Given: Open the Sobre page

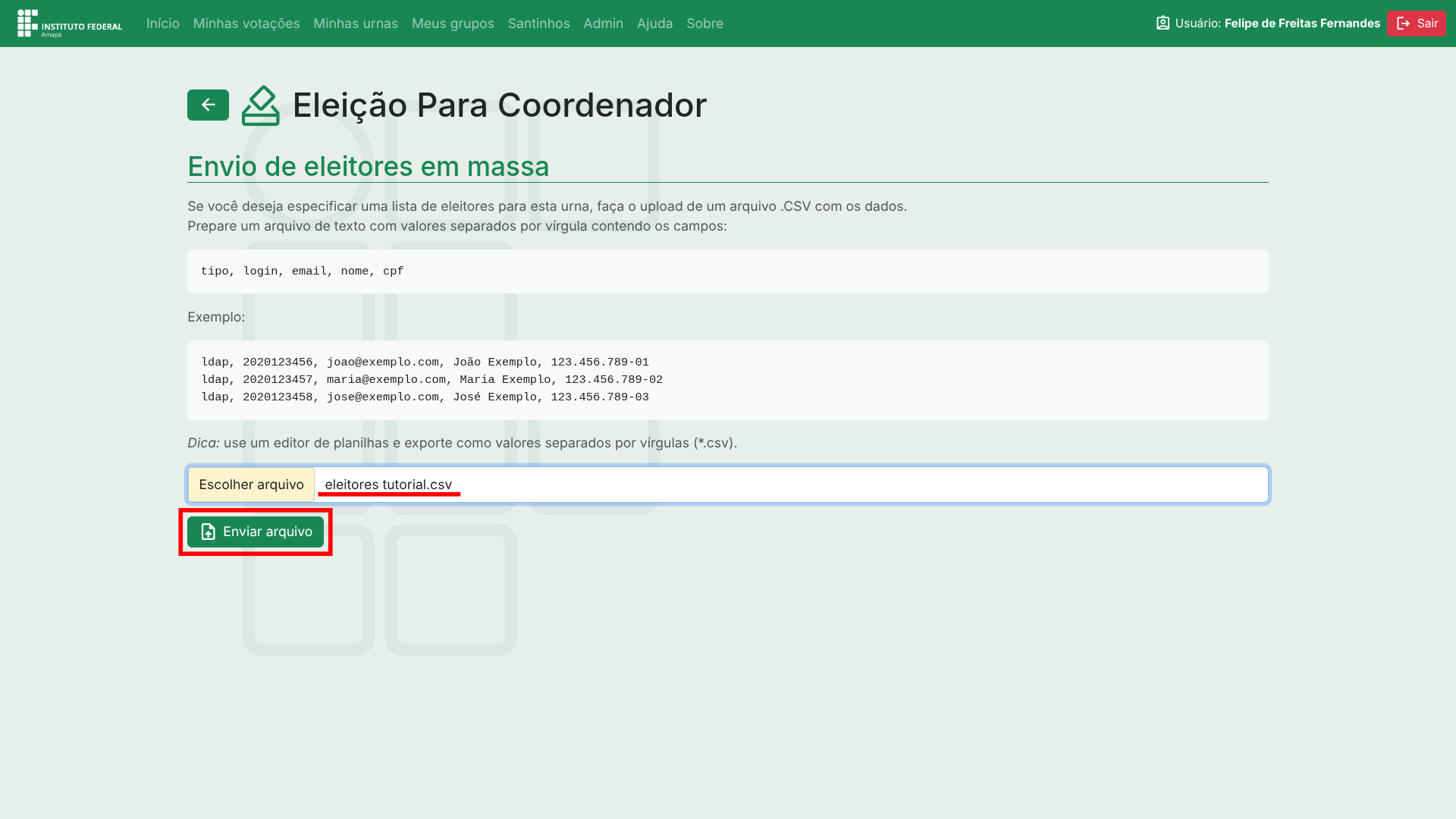Looking at the screenshot, I should coord(704,24).
